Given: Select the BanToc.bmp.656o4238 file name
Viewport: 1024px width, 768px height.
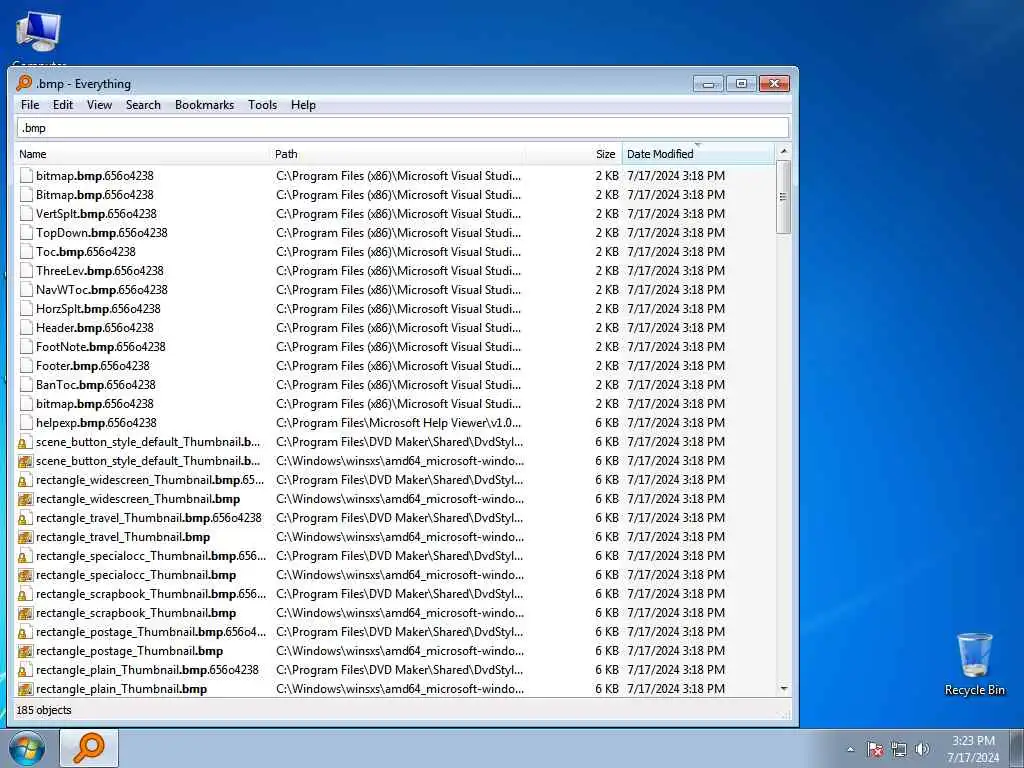Looking at the screenshot, I should [95, 385].
